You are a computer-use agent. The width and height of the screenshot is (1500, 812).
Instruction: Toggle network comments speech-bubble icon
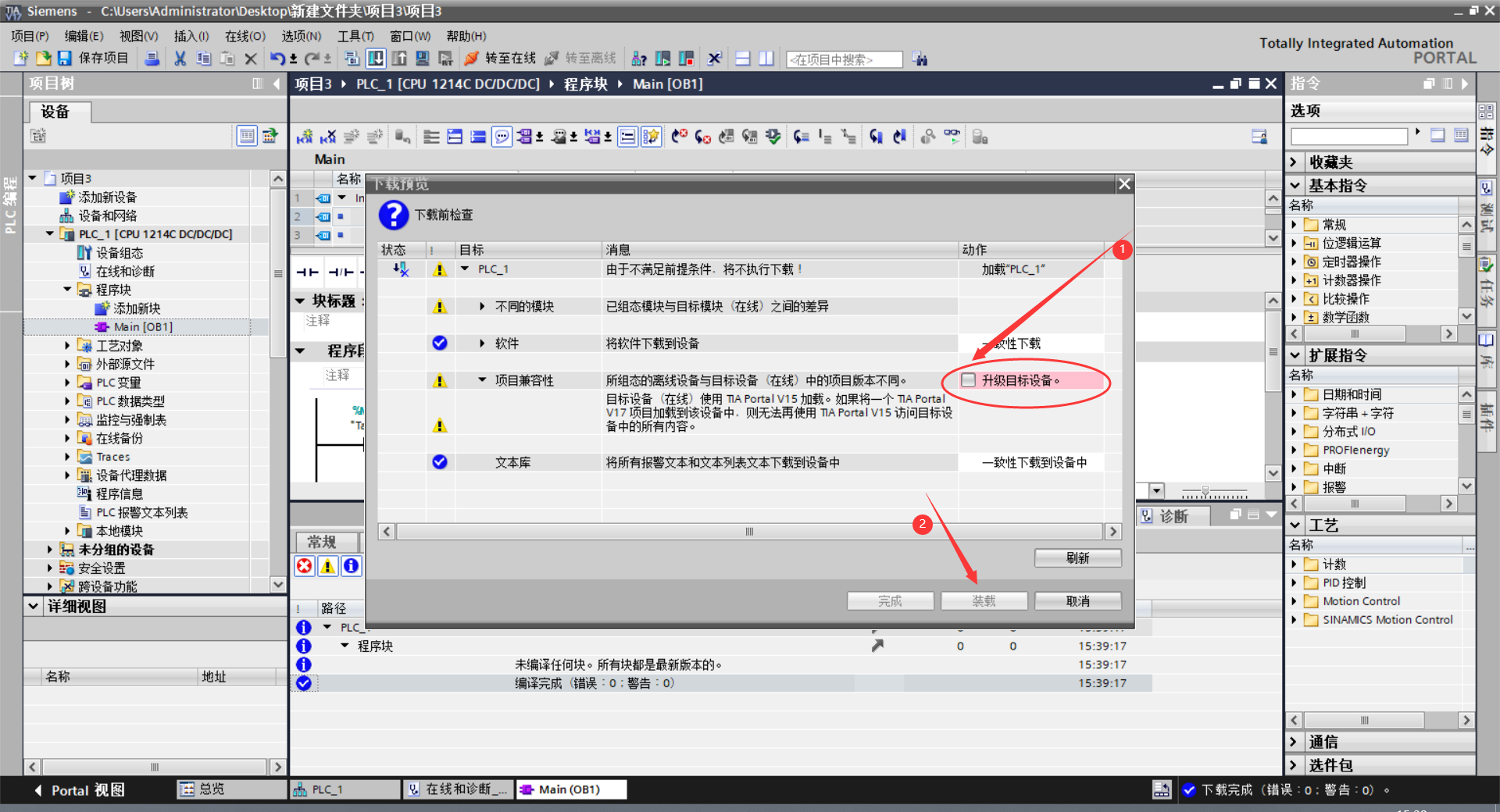[502, 137]
